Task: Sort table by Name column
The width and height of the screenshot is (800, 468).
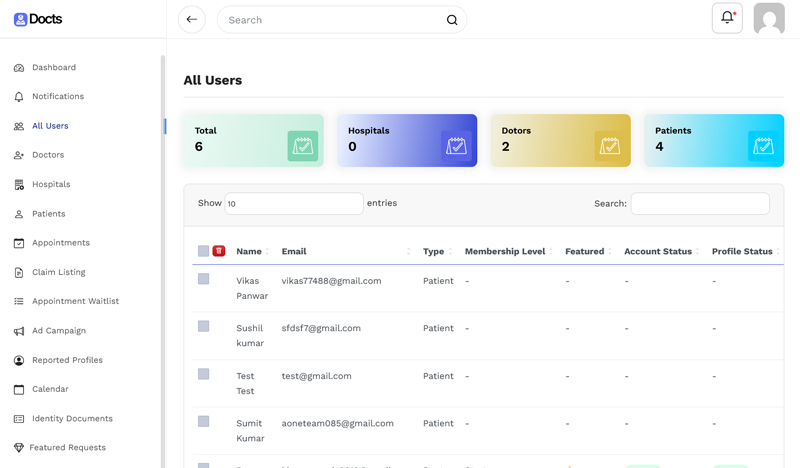Action: point(253,251)
